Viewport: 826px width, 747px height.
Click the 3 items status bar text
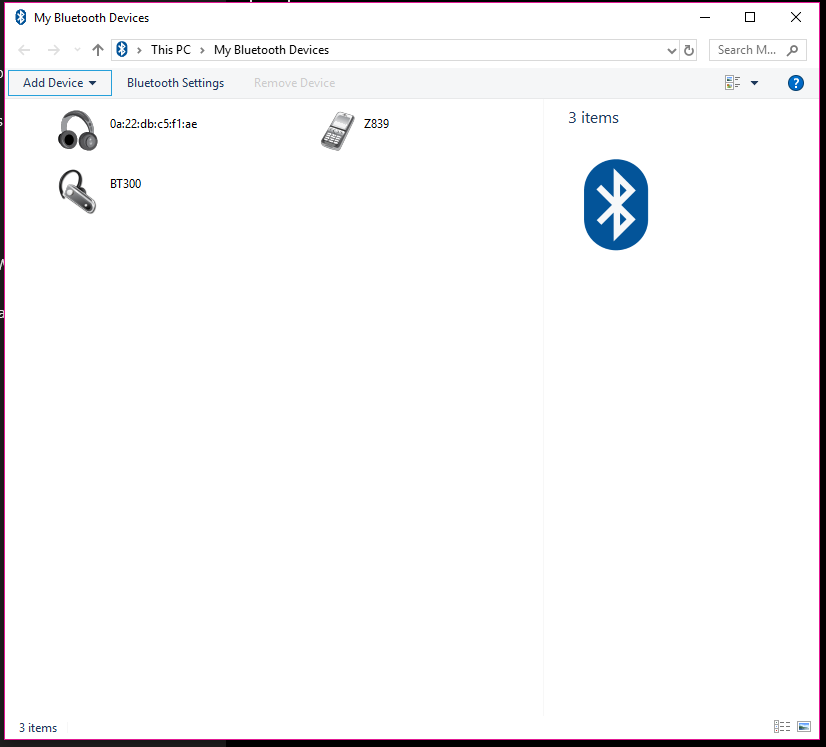tap(38, 728)
